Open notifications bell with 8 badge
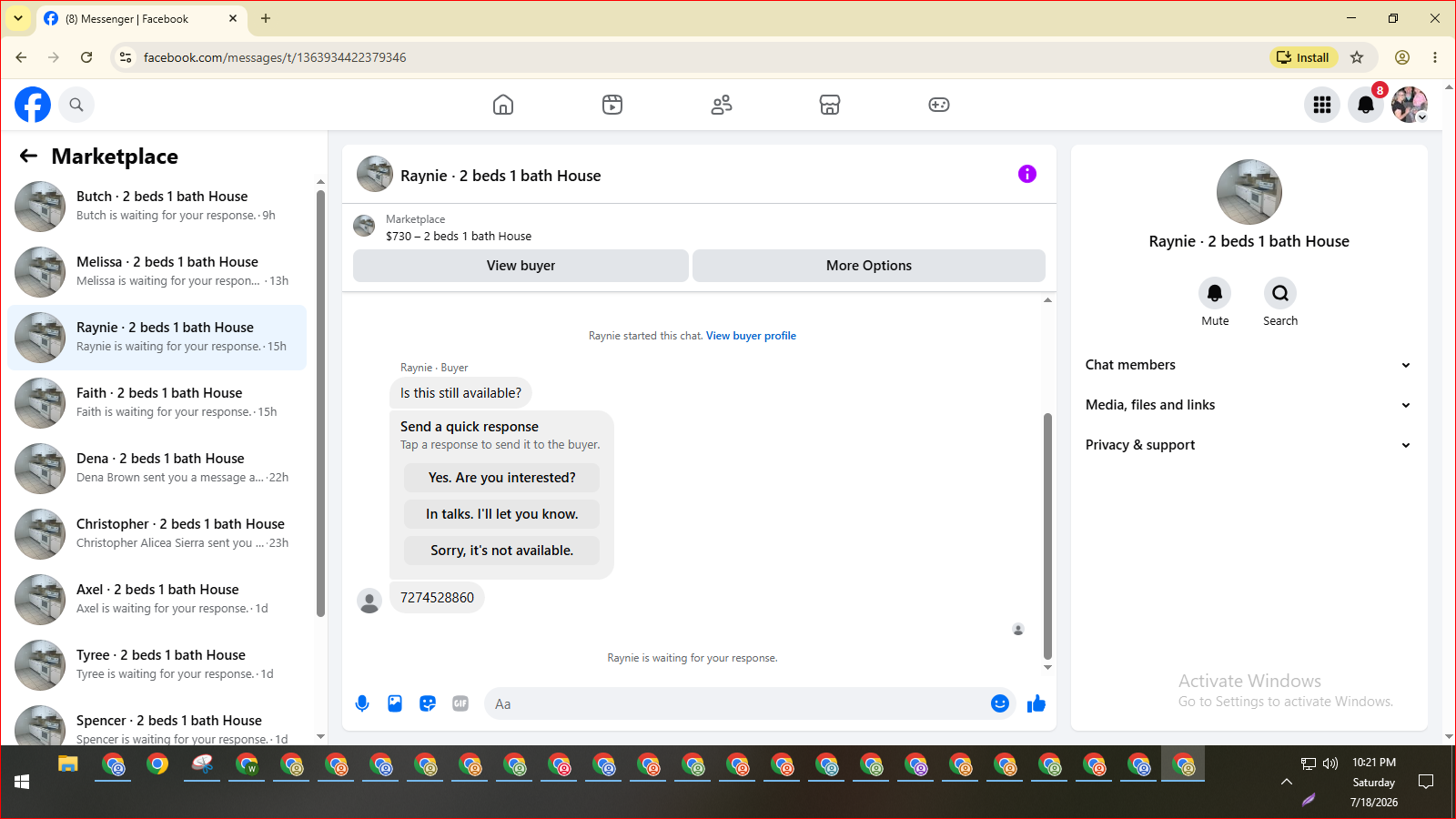The width and height of the screenshot is (1456, 819). tap(1366, 105)
